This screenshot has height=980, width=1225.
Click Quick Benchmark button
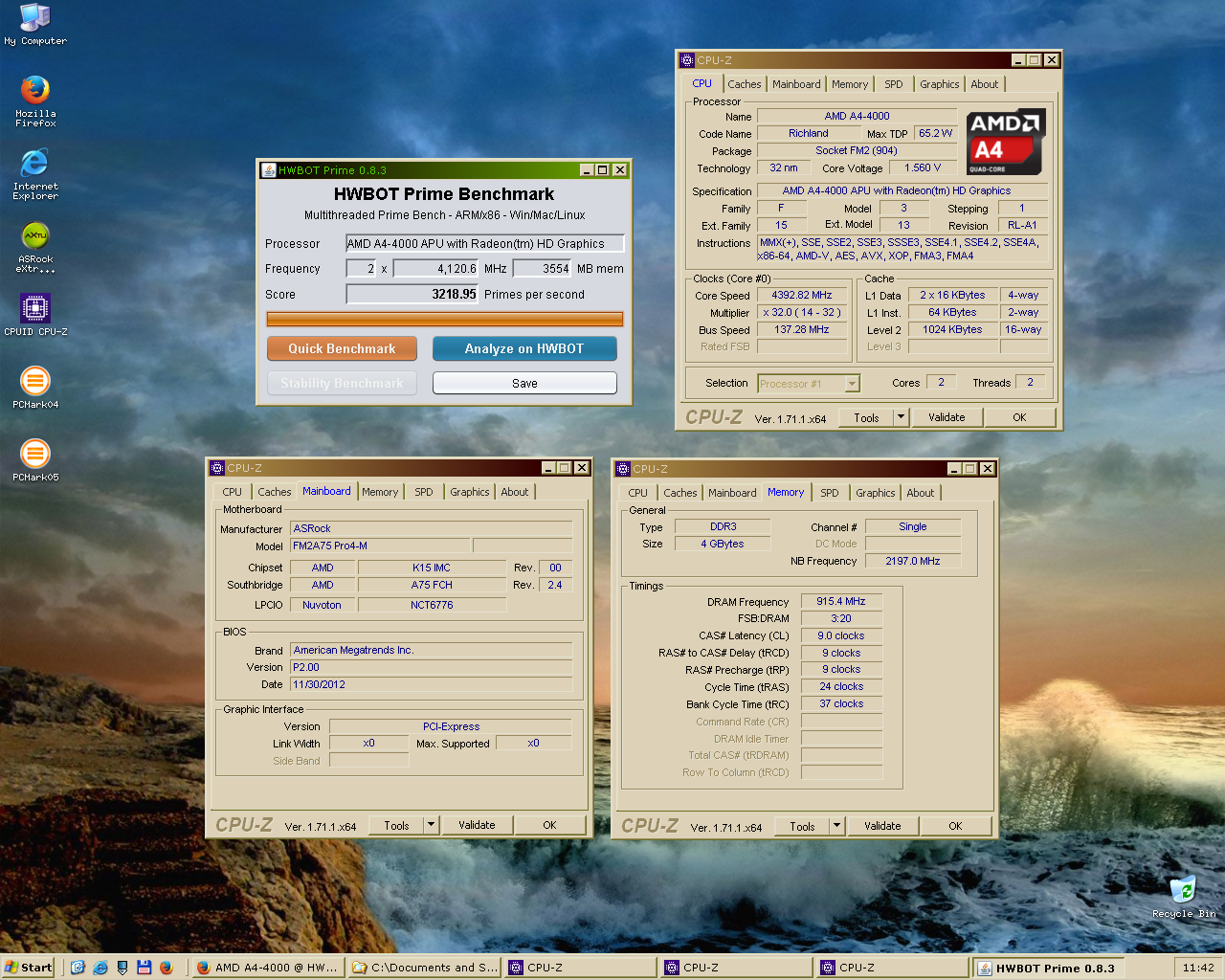tap(342, 348)
